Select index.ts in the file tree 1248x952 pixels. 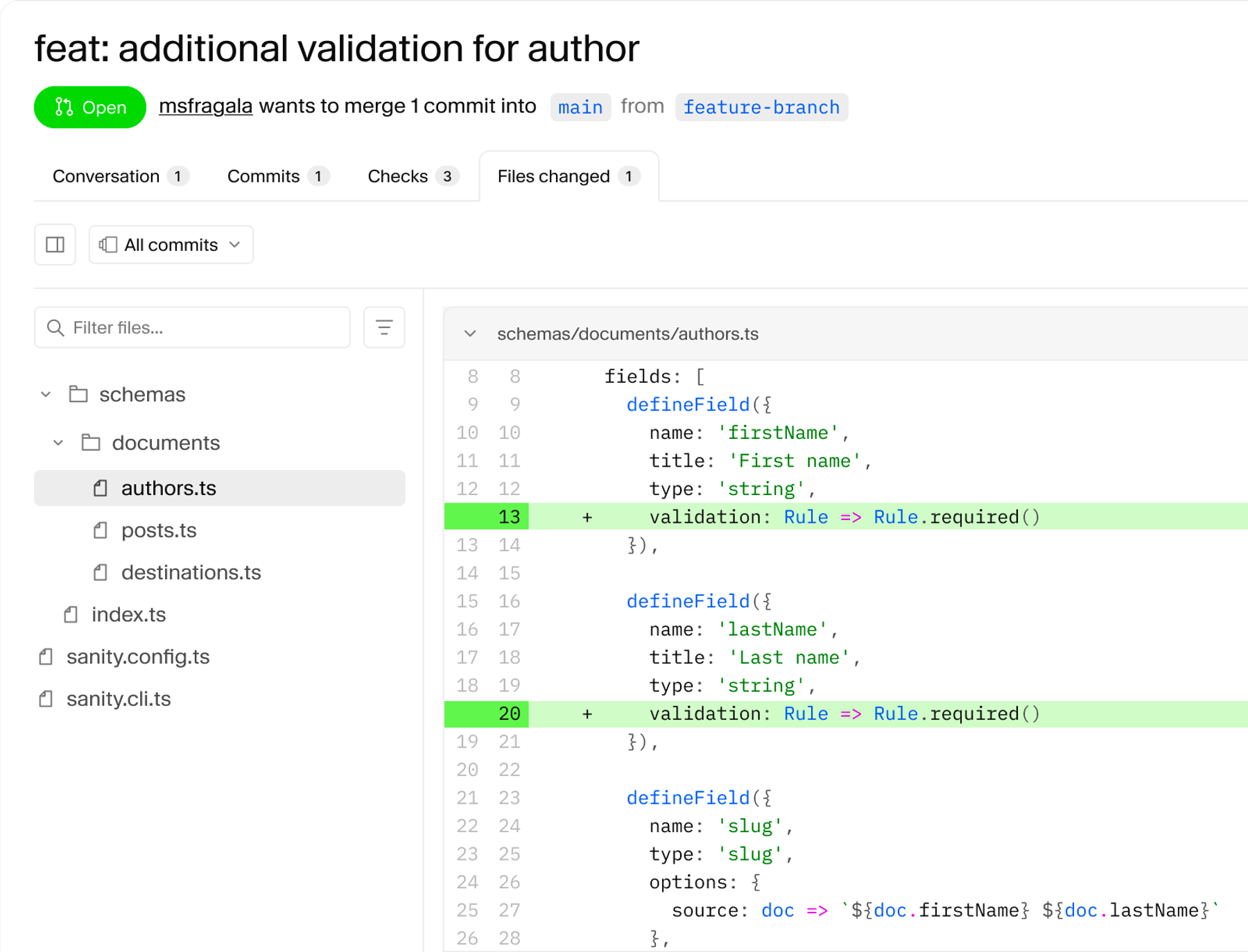click(x=129, y=614)
